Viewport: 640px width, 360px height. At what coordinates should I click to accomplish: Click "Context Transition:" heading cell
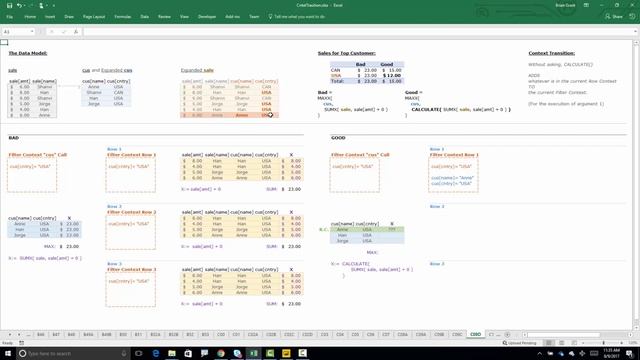pos(551,53)
